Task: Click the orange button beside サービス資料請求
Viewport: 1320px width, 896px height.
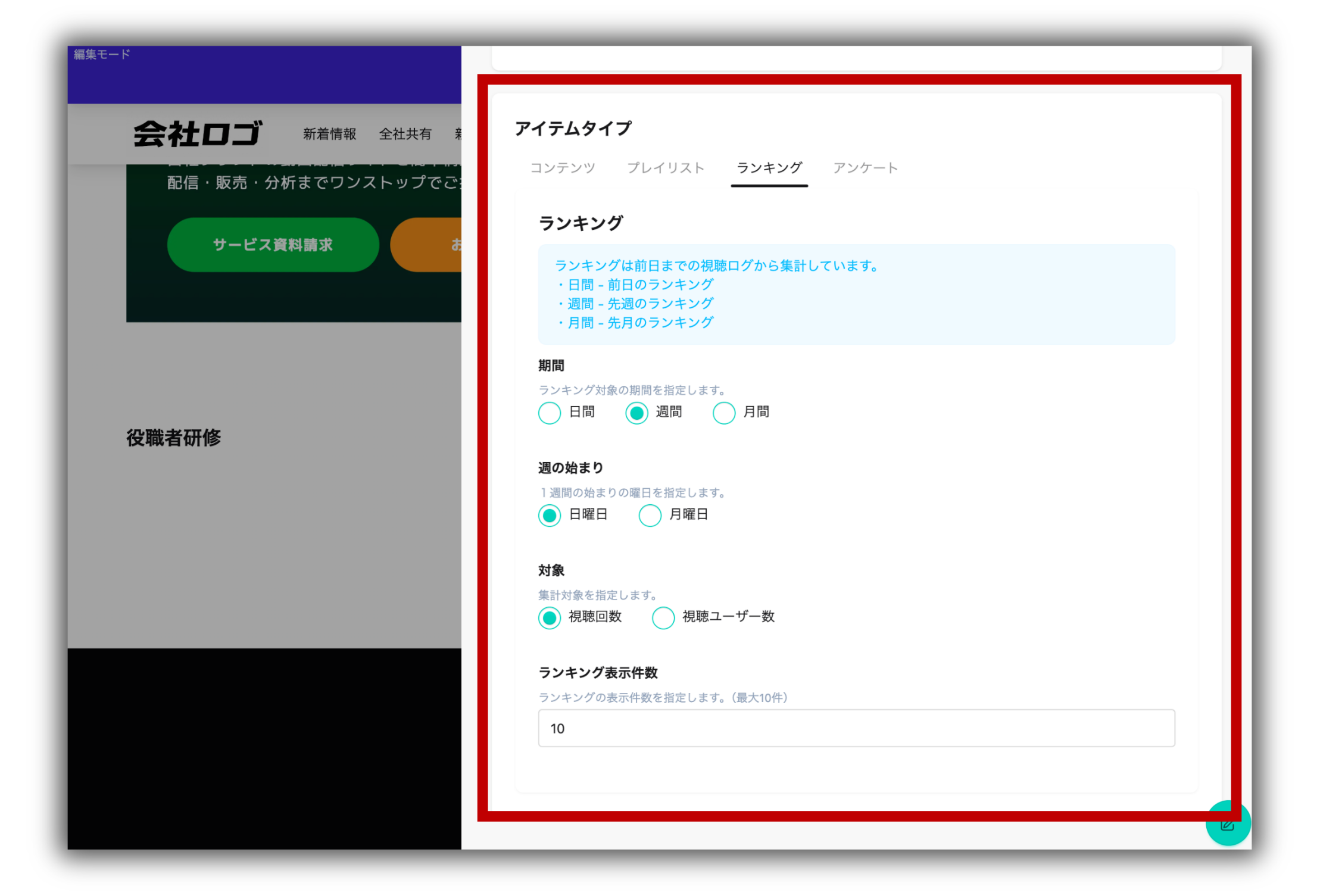Action: tap(429, 245)
